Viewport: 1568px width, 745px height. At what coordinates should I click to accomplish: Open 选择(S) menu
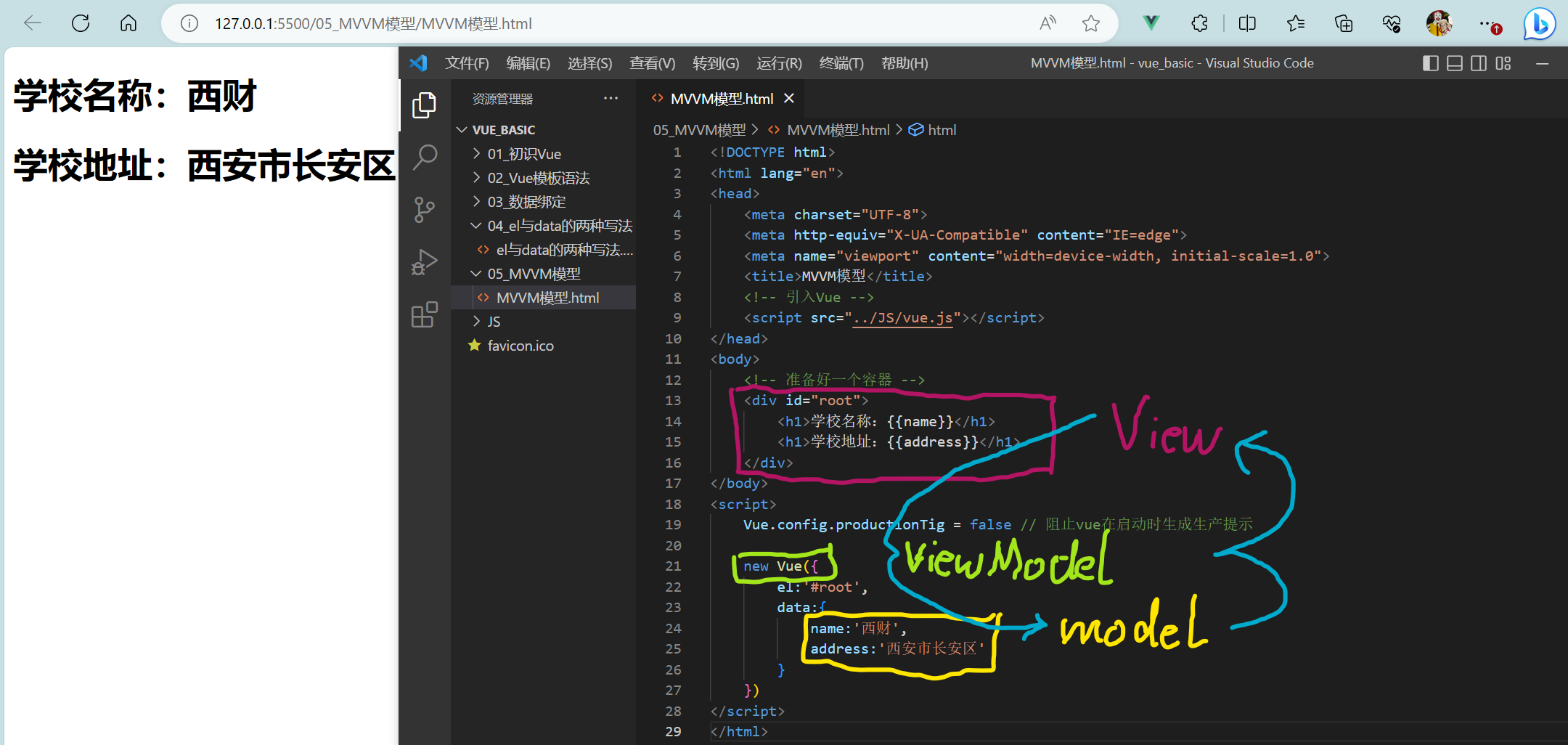pyautogui.click(x=589, y=63)
